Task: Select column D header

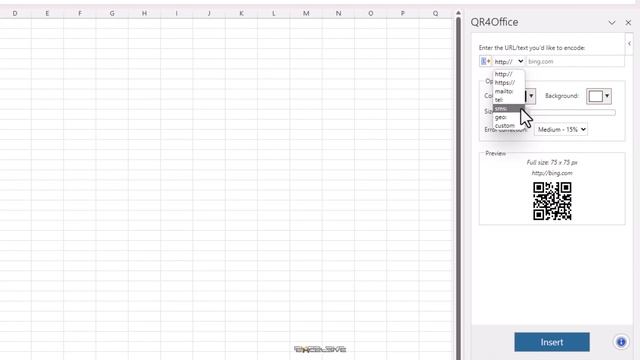Action: [15, 13]
